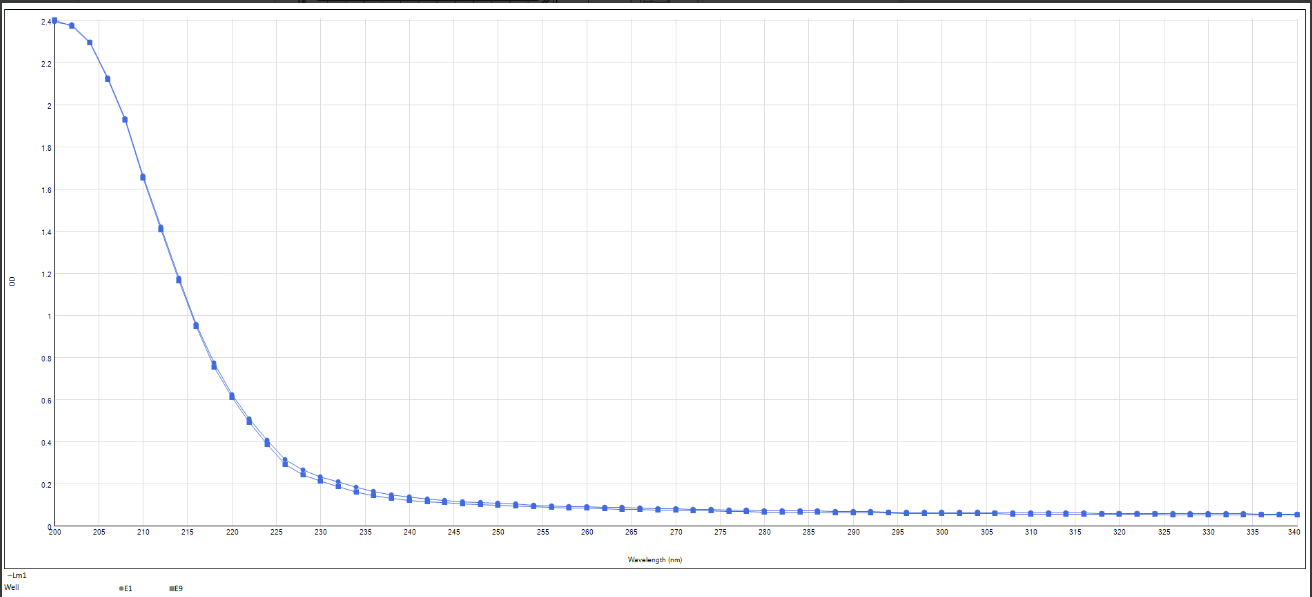
Task: Select the data point at 204 nm
Action: tap(90, 42)
